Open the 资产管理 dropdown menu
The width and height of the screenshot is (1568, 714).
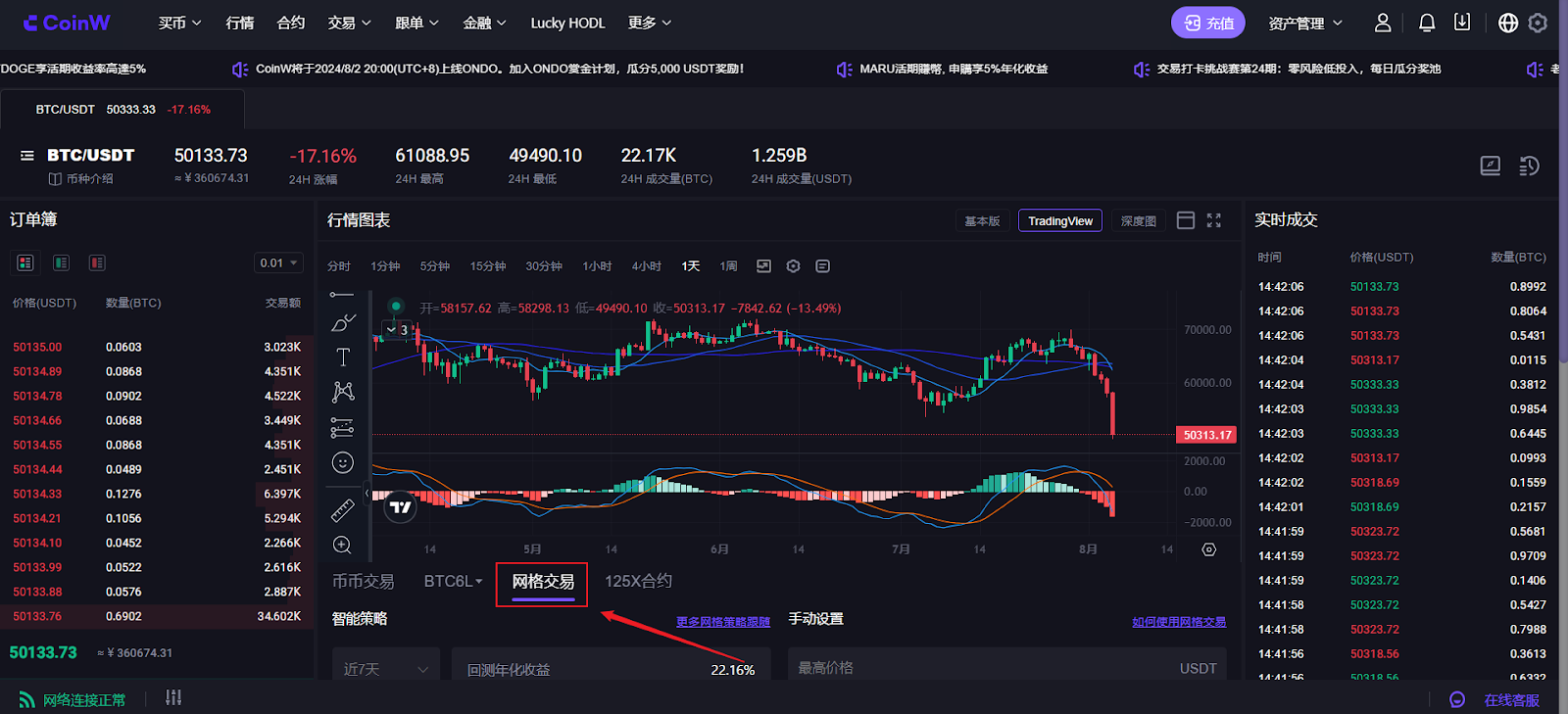[1304, 24]
